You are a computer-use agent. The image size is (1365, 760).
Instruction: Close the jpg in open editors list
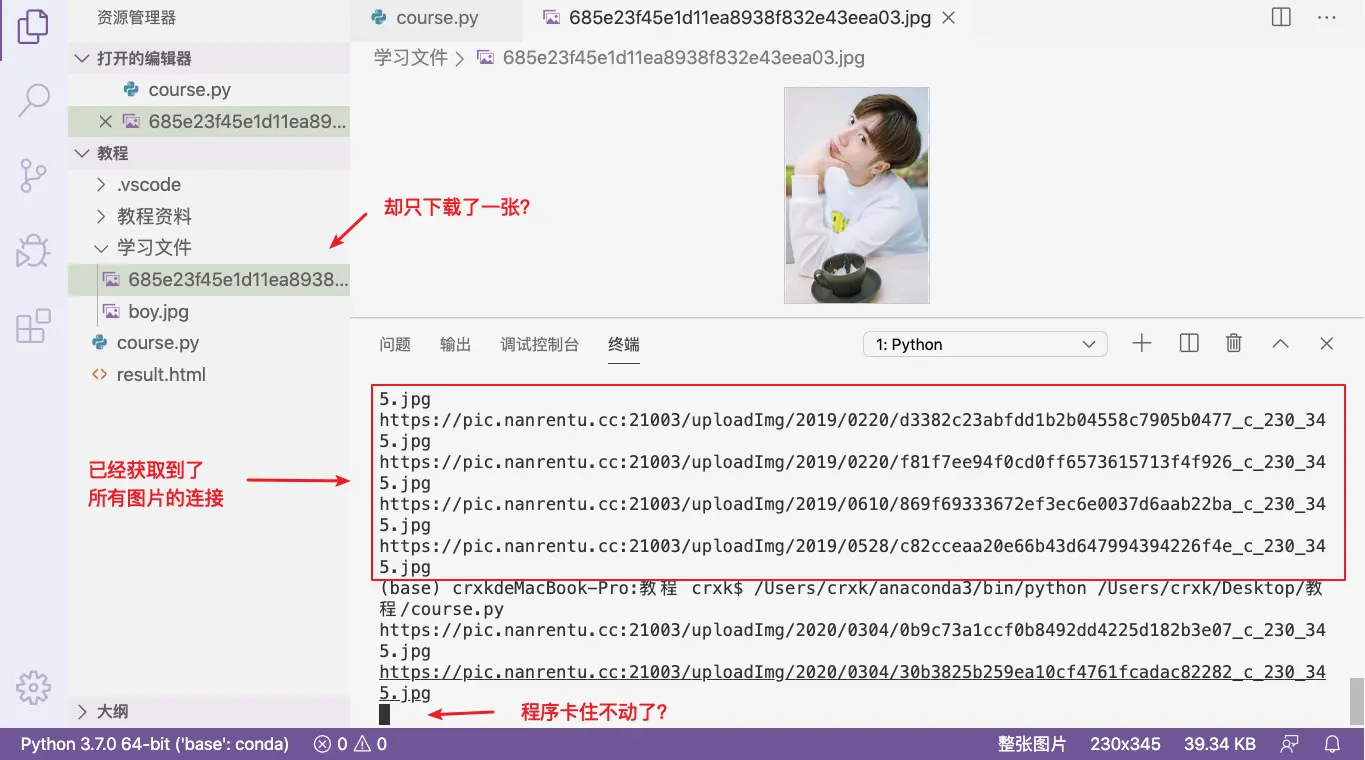pyautogui.click(x=105, y=121)
